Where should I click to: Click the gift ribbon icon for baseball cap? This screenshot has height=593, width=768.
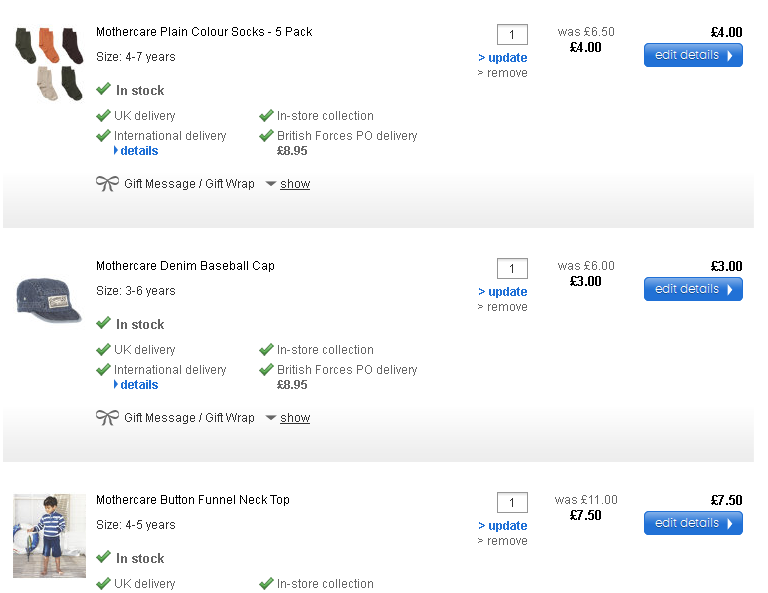click(x=107, y=418)
